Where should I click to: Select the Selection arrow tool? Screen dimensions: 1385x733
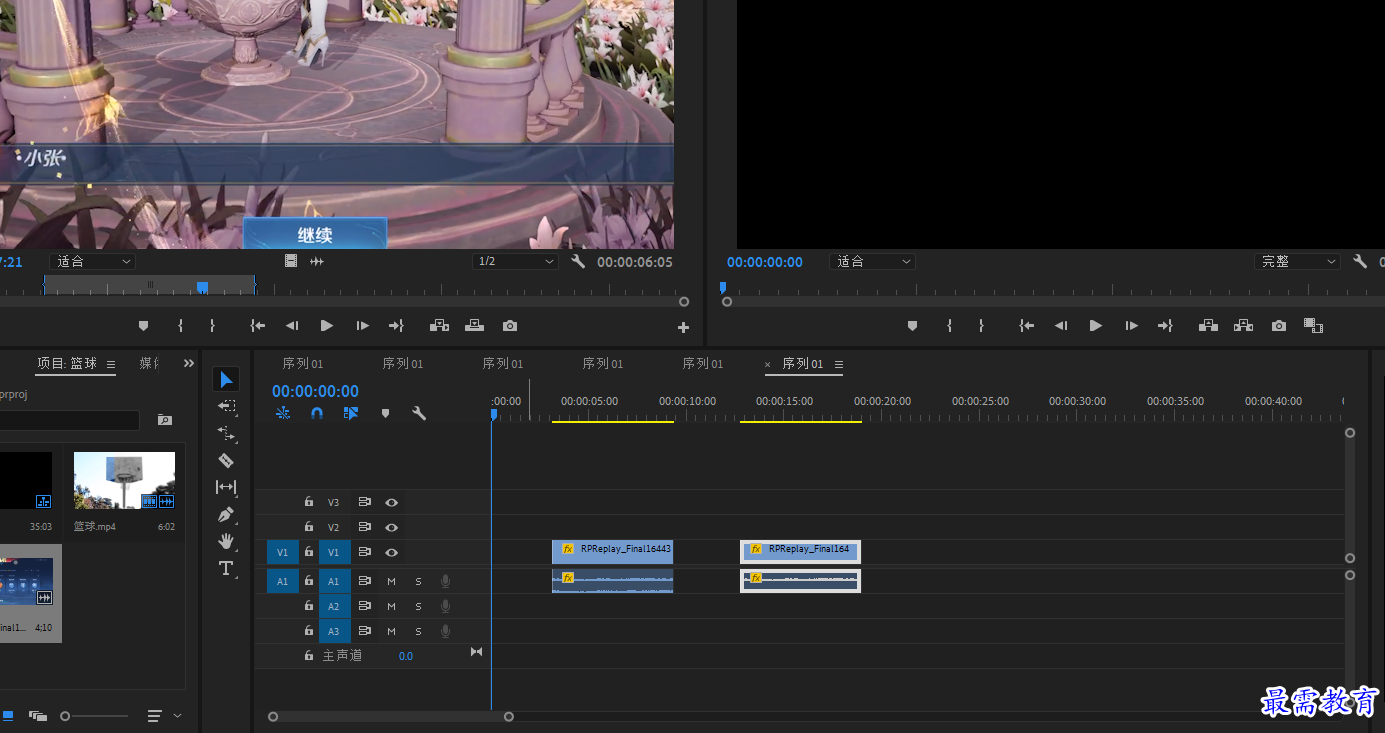tap(226, 380)
